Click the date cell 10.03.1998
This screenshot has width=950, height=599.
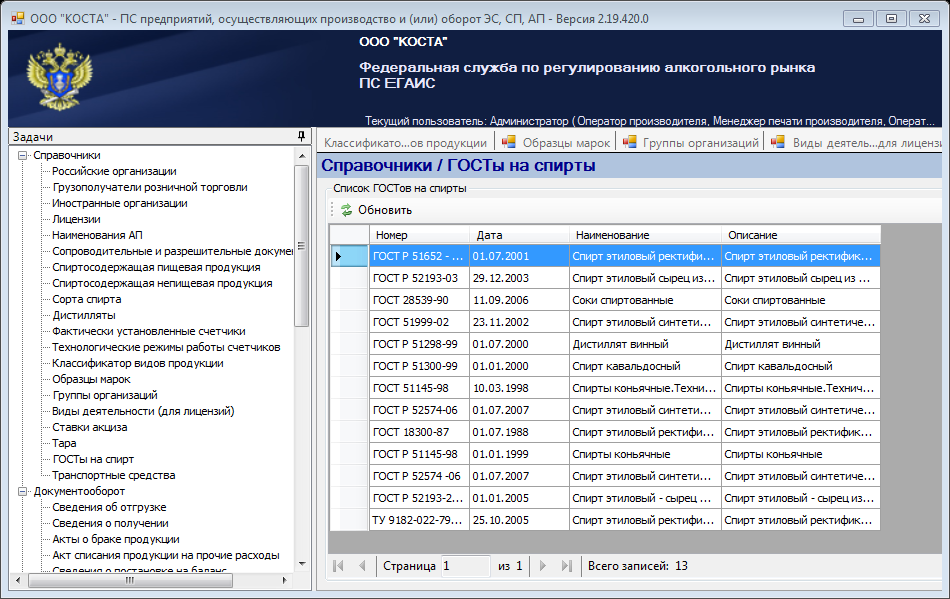519,388
